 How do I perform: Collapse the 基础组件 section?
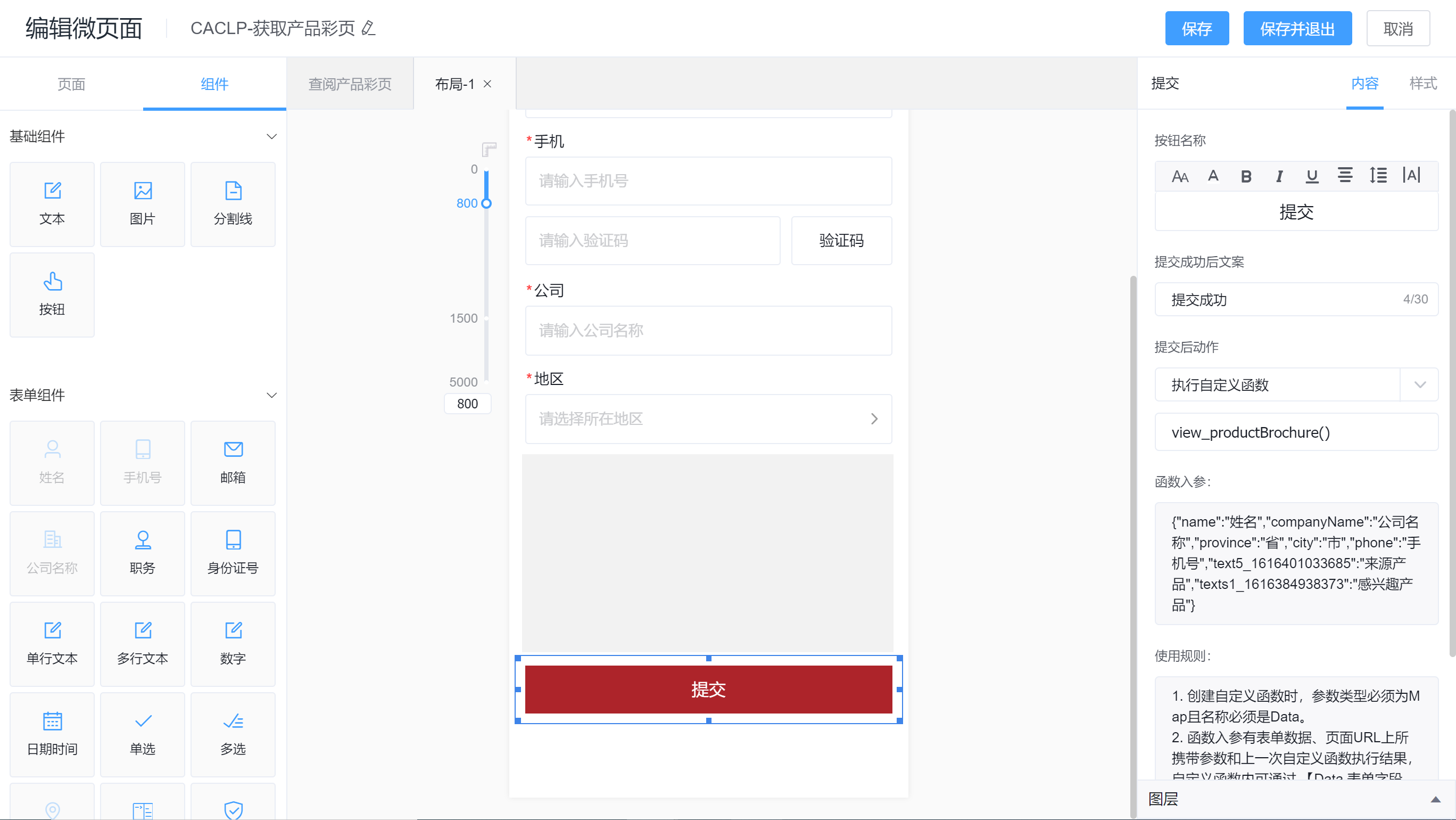tap(271, 136)
